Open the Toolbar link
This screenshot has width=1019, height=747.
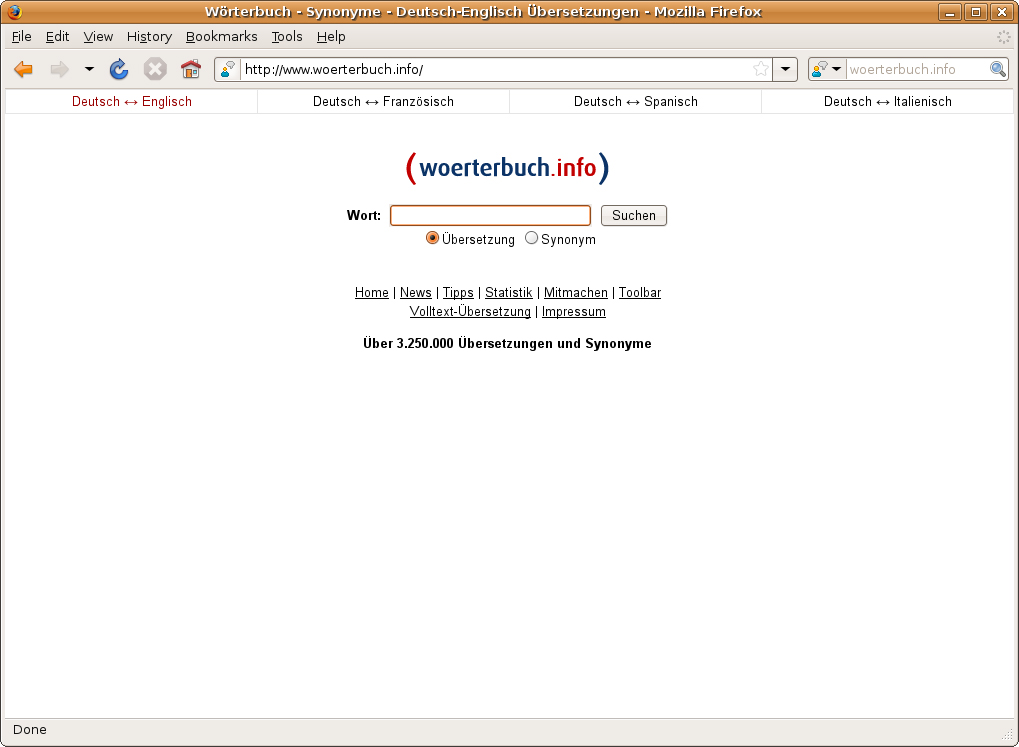click(x=639, y=293)
